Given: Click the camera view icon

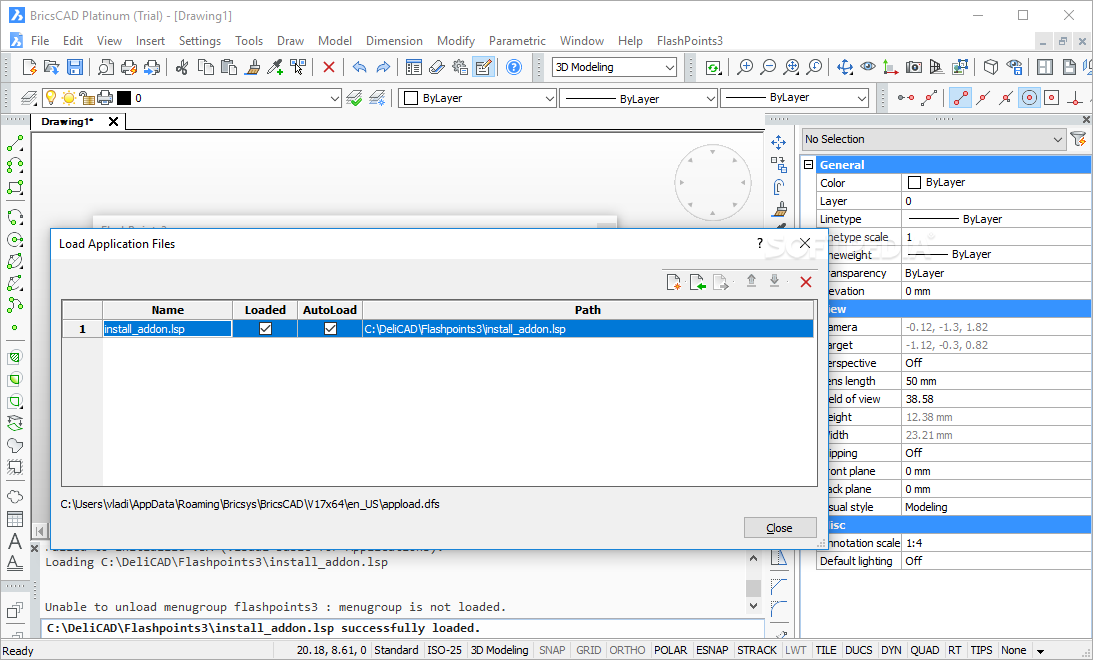Looking at the screenshot, I should click(914, 67).
